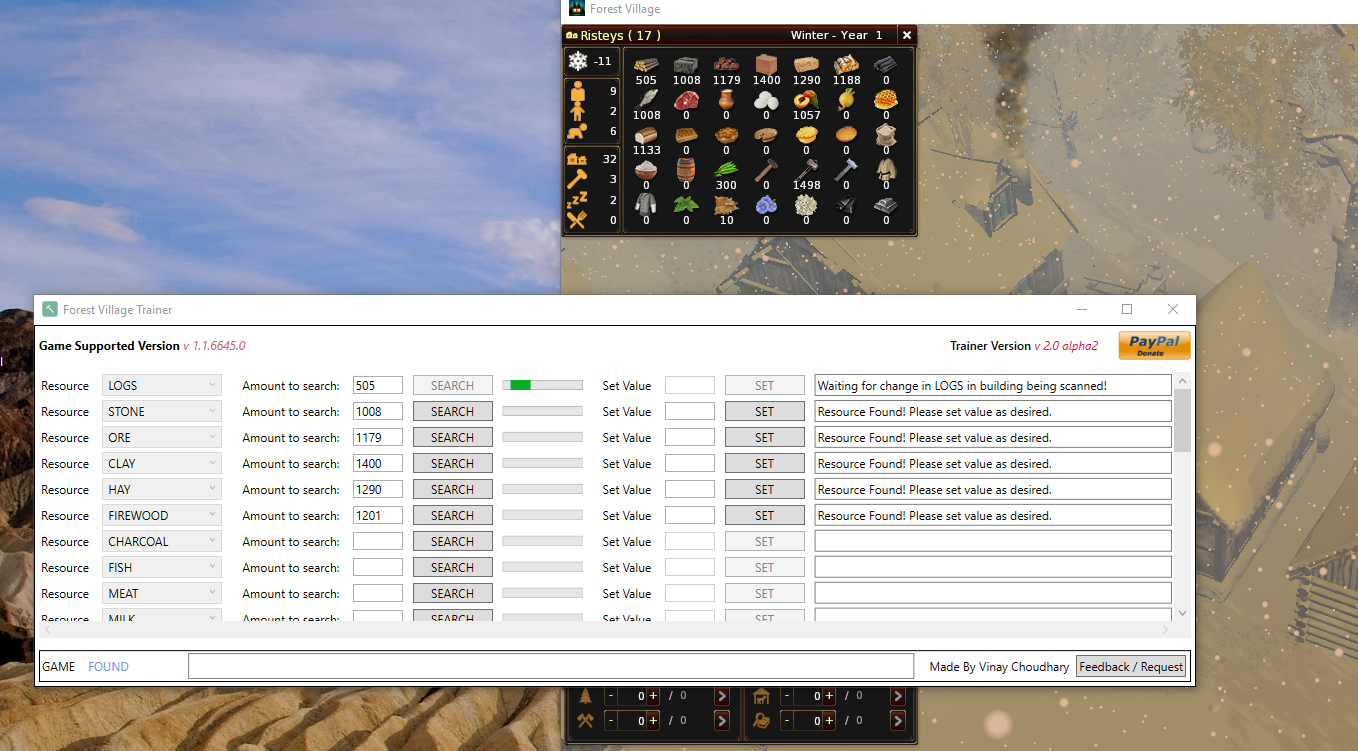Open the LOGS resource dropdown
The image size is (1358, 751).
pos(161,385)
